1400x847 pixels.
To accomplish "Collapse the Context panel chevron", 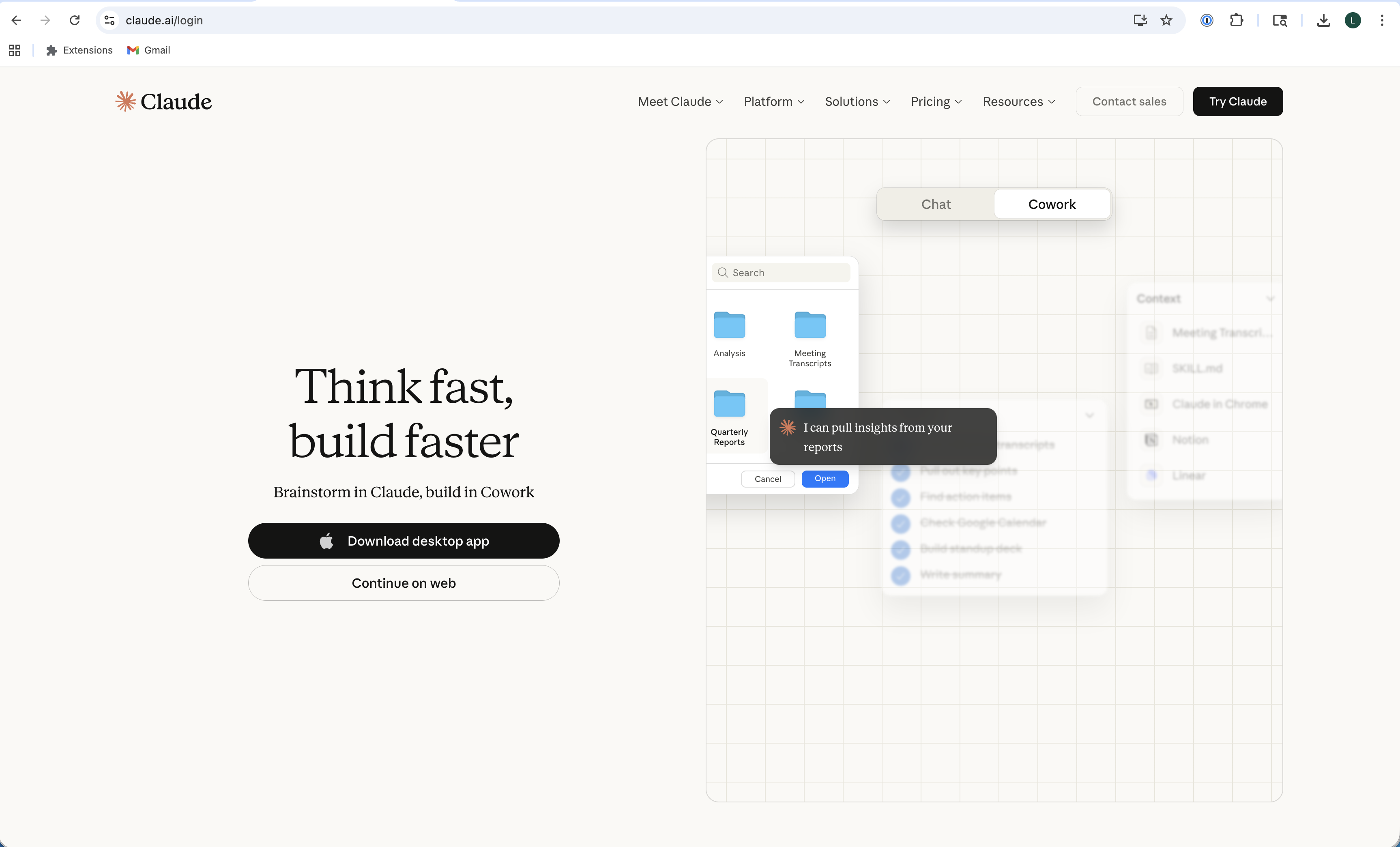I will 1271,298.
